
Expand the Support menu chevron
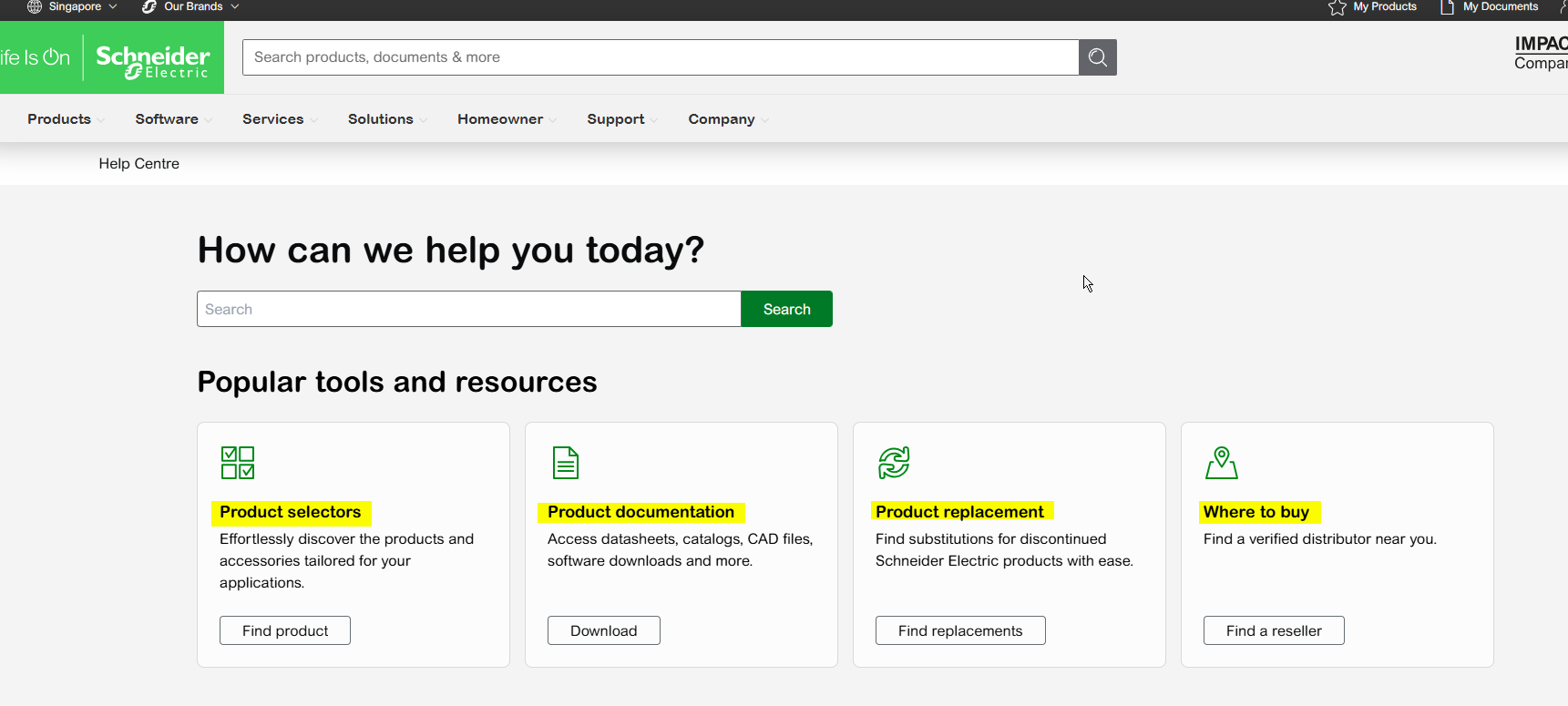654,120
